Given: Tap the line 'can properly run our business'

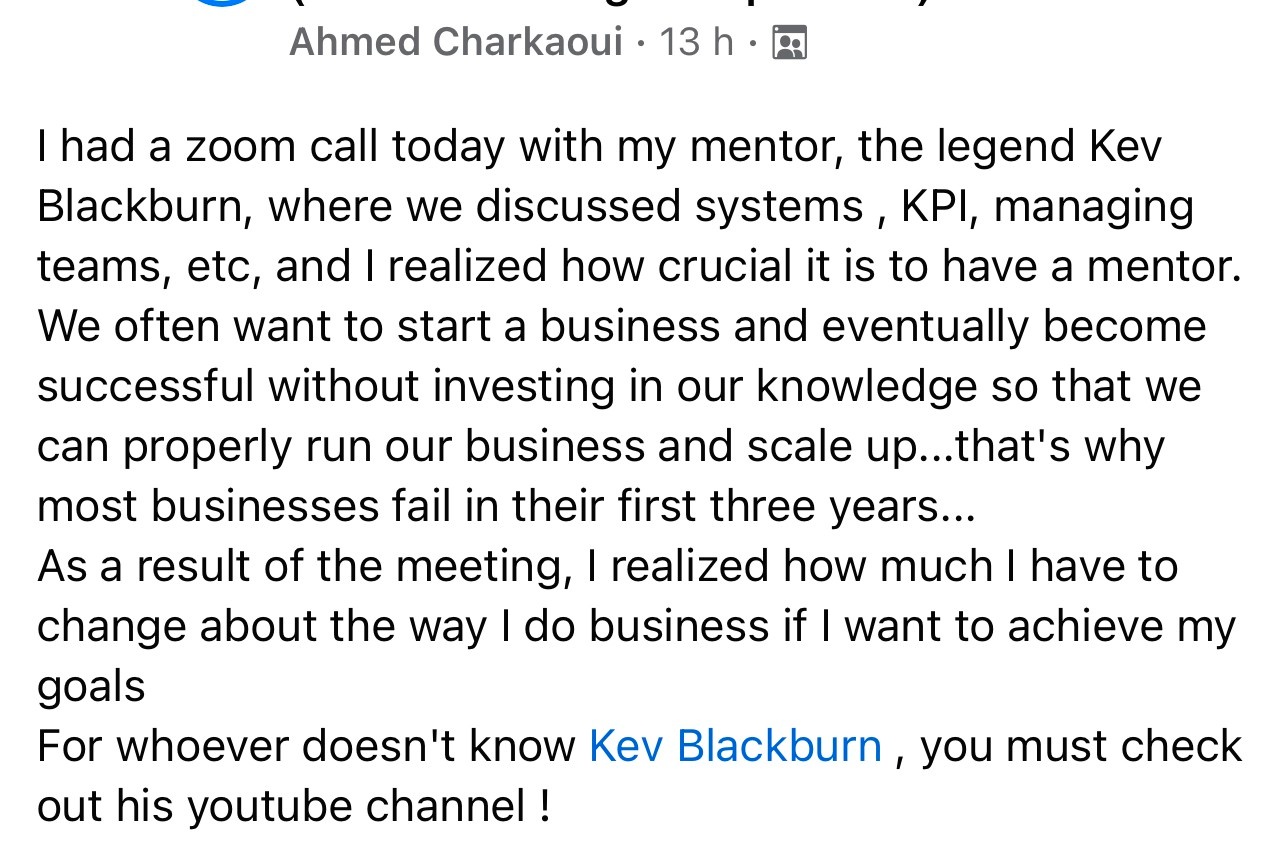Looking at the screenshot, I should click(x=601, y=447).
